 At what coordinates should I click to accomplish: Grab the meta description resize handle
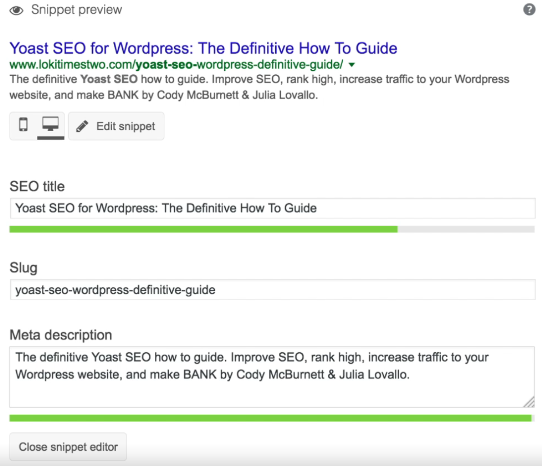tap(529, 402)
